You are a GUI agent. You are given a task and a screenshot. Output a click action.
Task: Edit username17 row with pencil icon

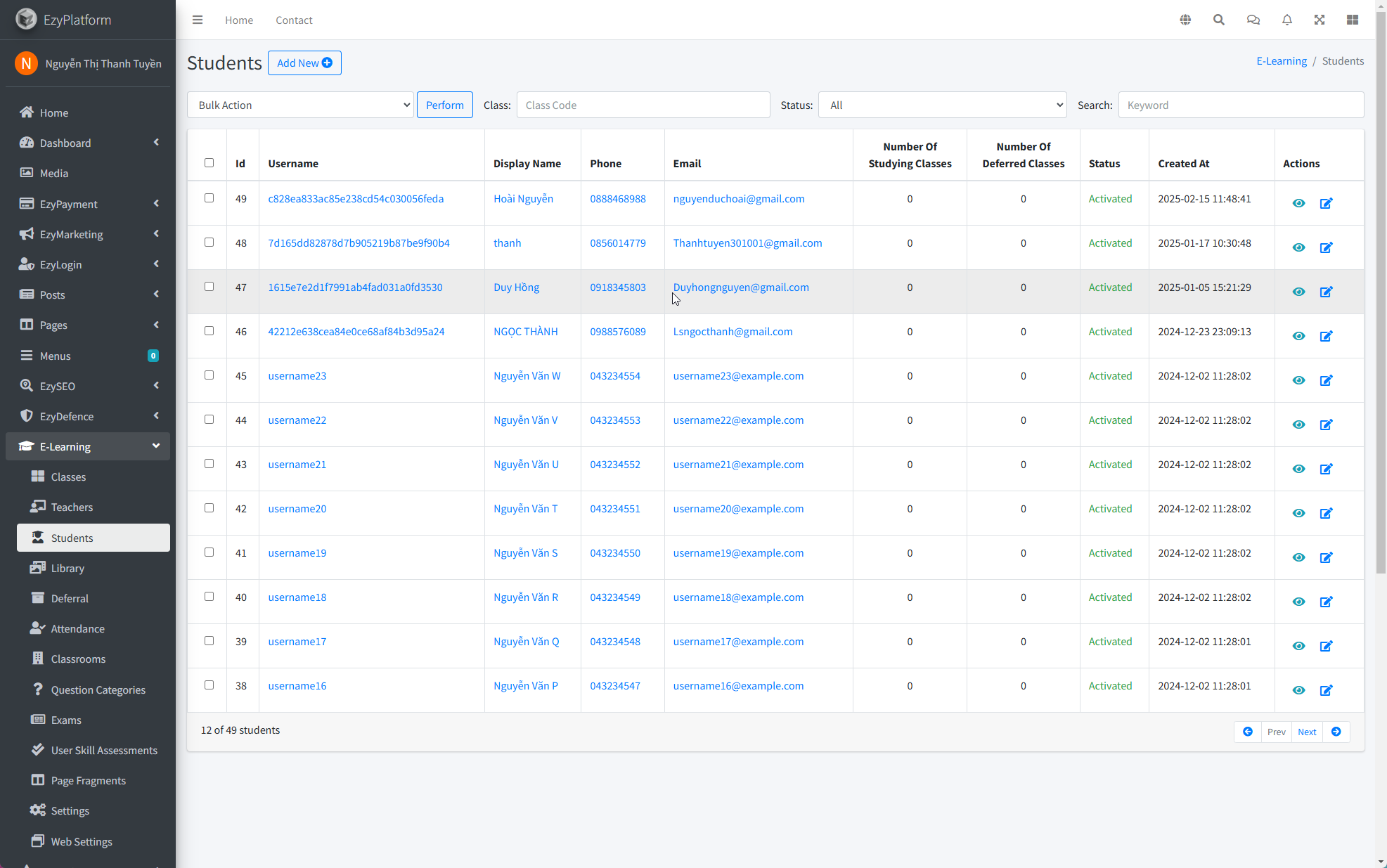(x=1326, y=646)
